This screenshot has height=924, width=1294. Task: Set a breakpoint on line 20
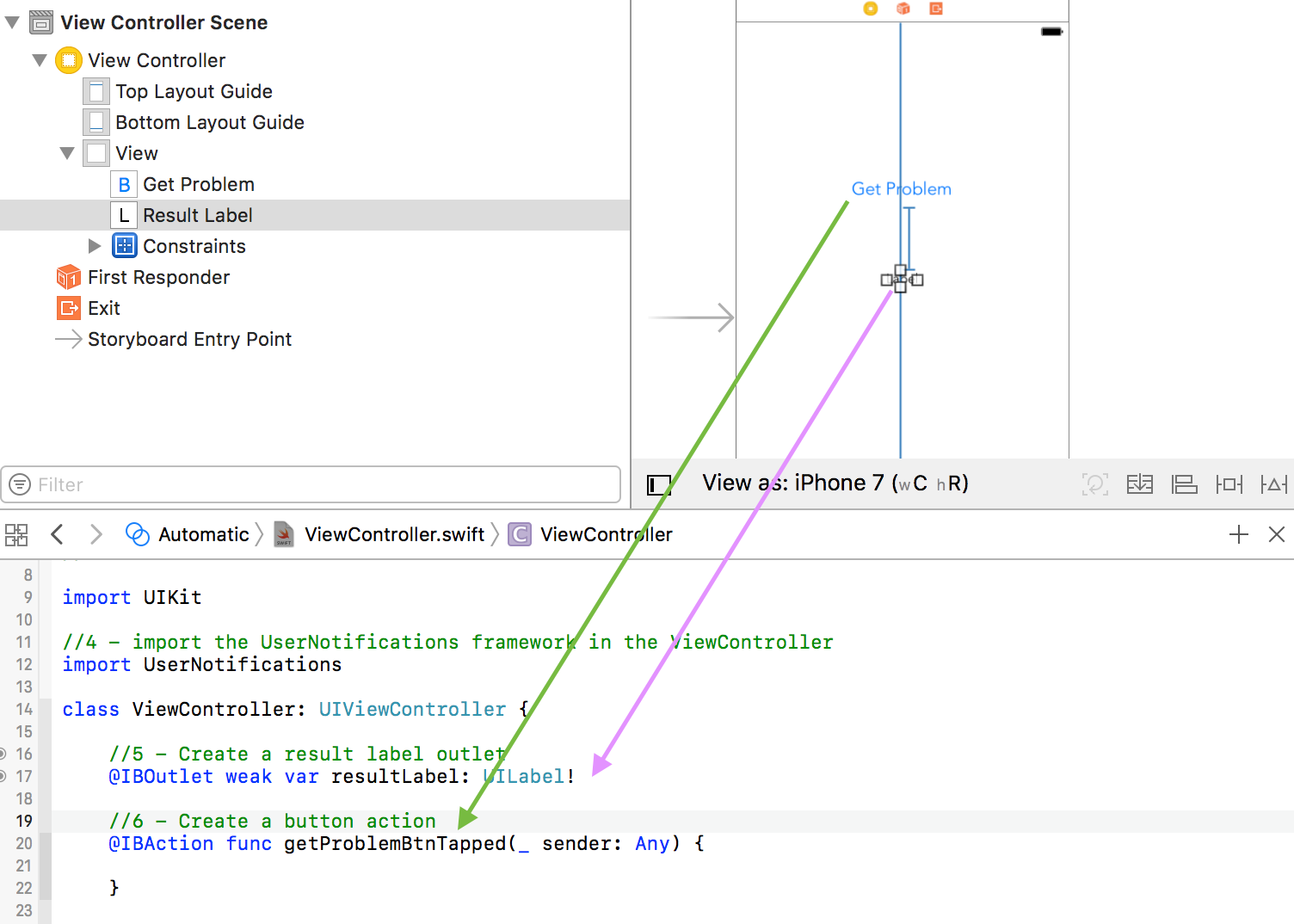click(24, 843)
